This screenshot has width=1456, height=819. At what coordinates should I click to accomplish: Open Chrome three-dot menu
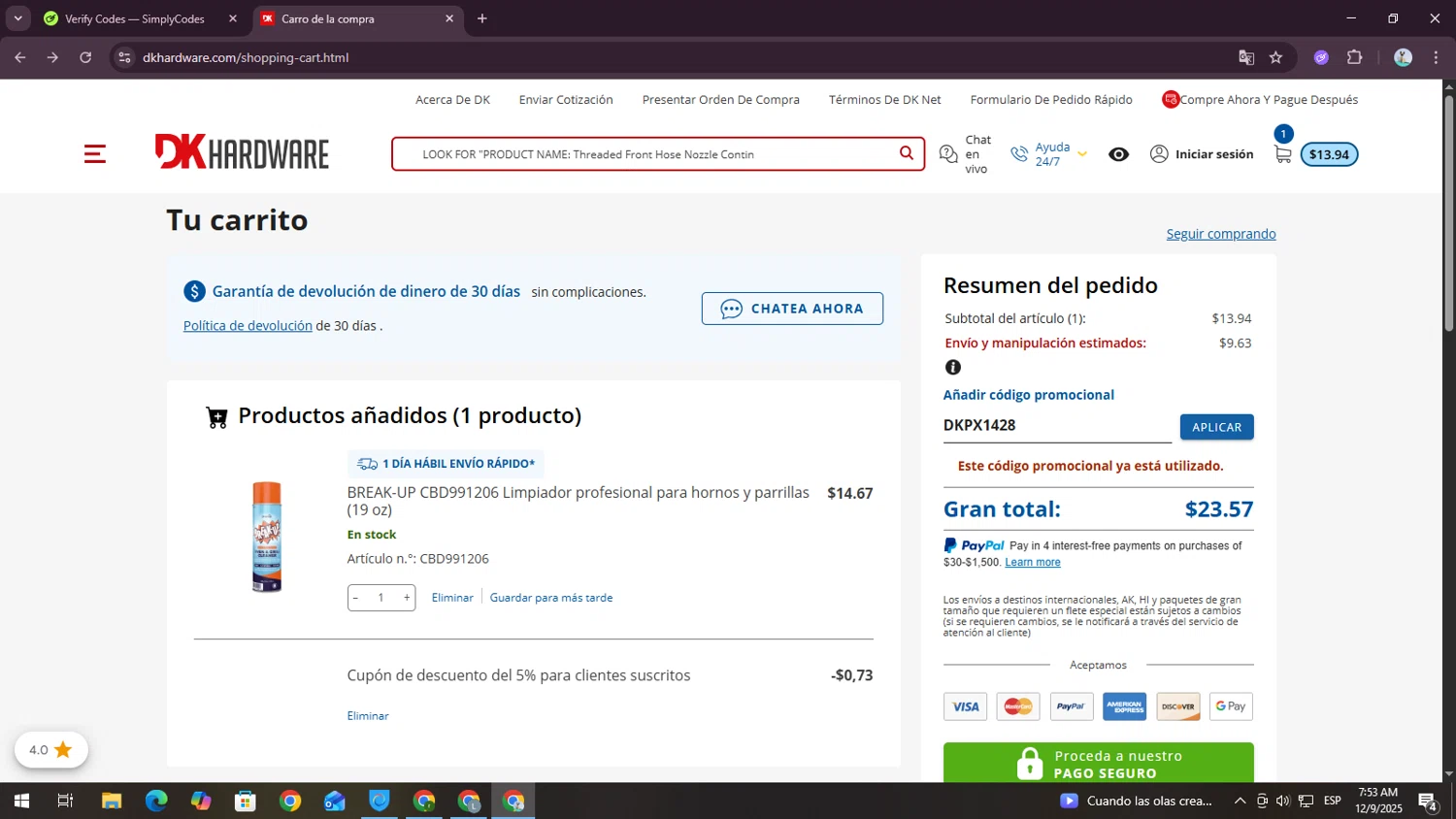(1436, 57)
